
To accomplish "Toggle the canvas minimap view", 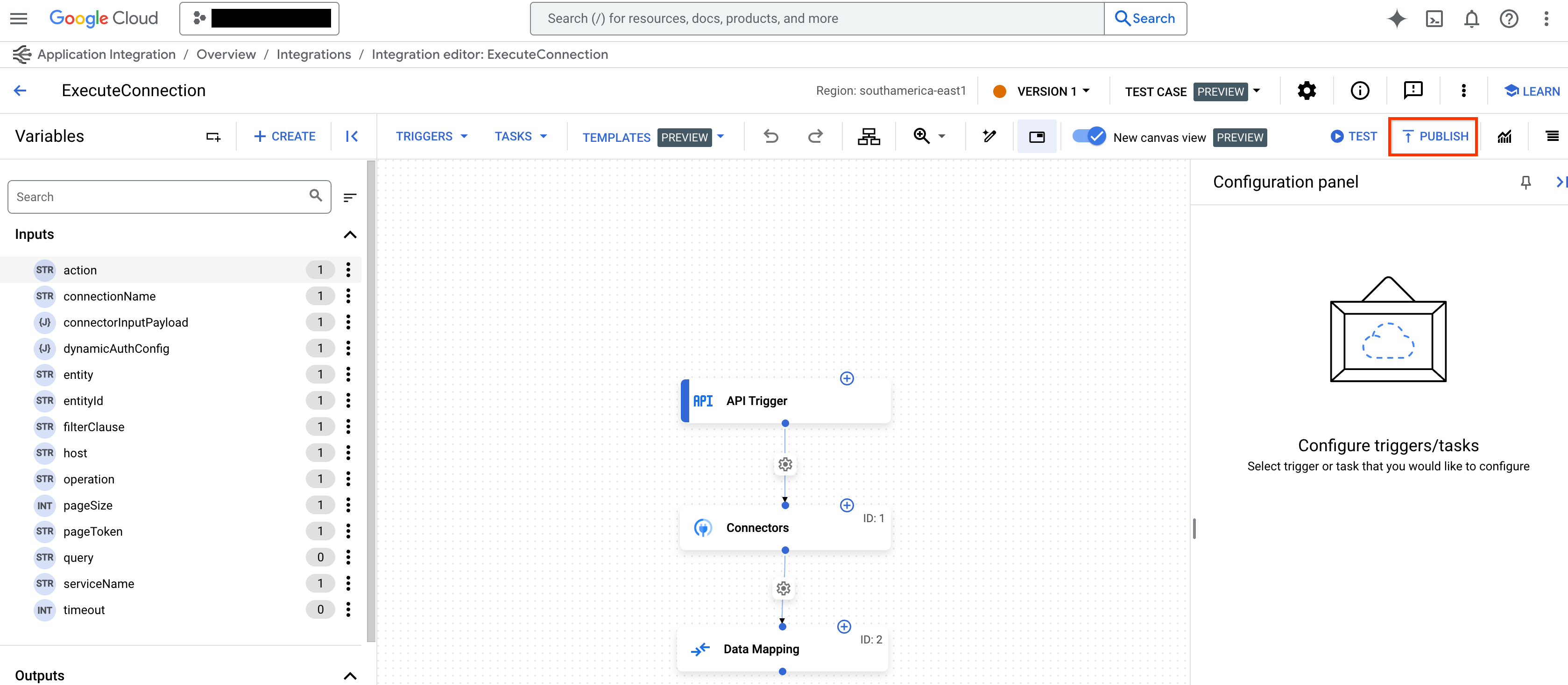I will (x=1037, y=136).
